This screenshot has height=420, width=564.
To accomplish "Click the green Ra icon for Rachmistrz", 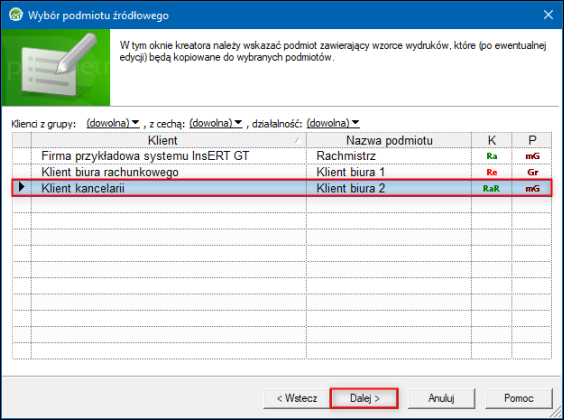I will [x=492, y=156].
